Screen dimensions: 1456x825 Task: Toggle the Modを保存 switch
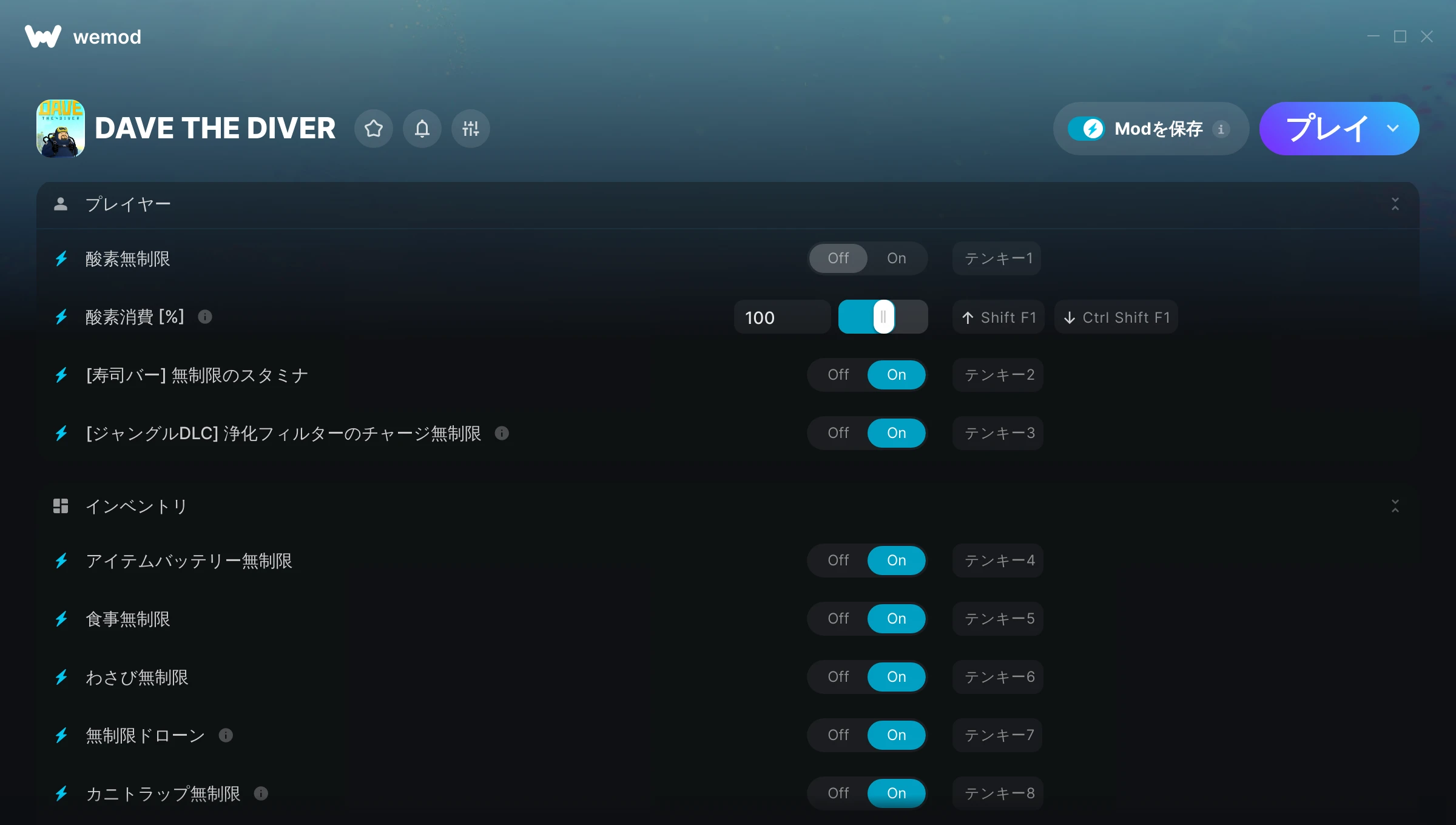tap(1087, 129)
